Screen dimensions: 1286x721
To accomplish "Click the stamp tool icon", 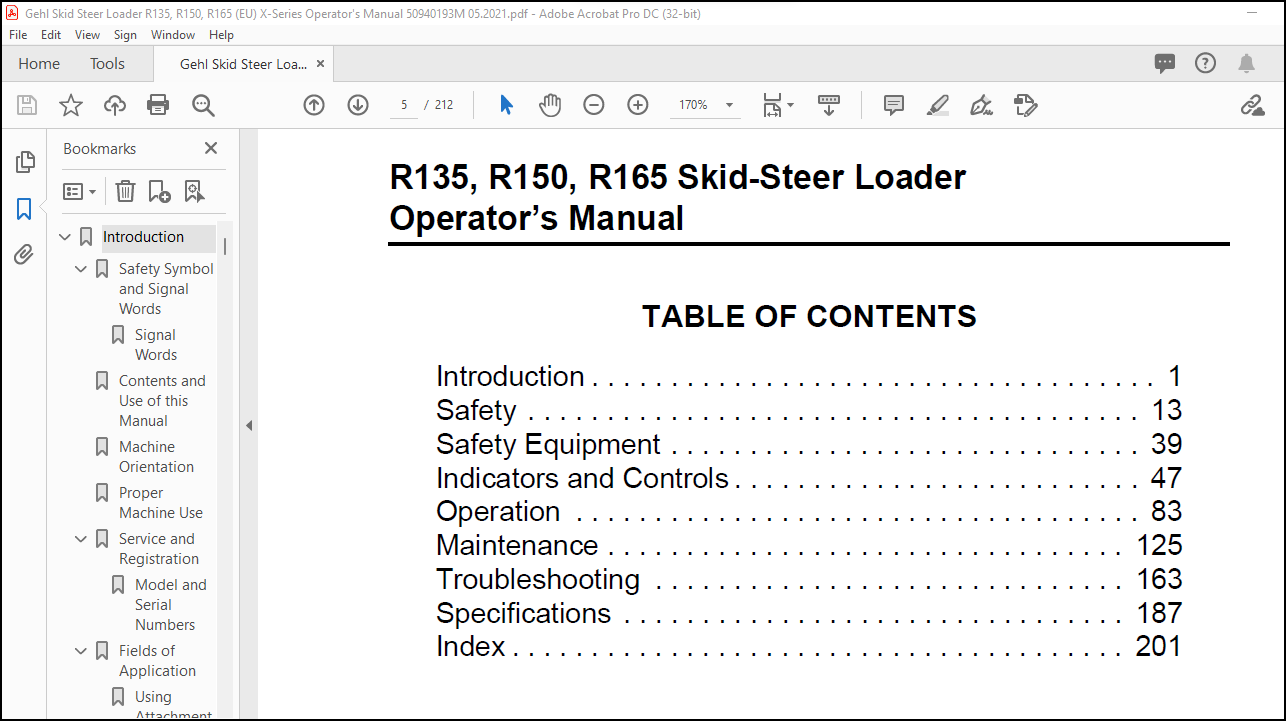I will tap(1025, 105).
